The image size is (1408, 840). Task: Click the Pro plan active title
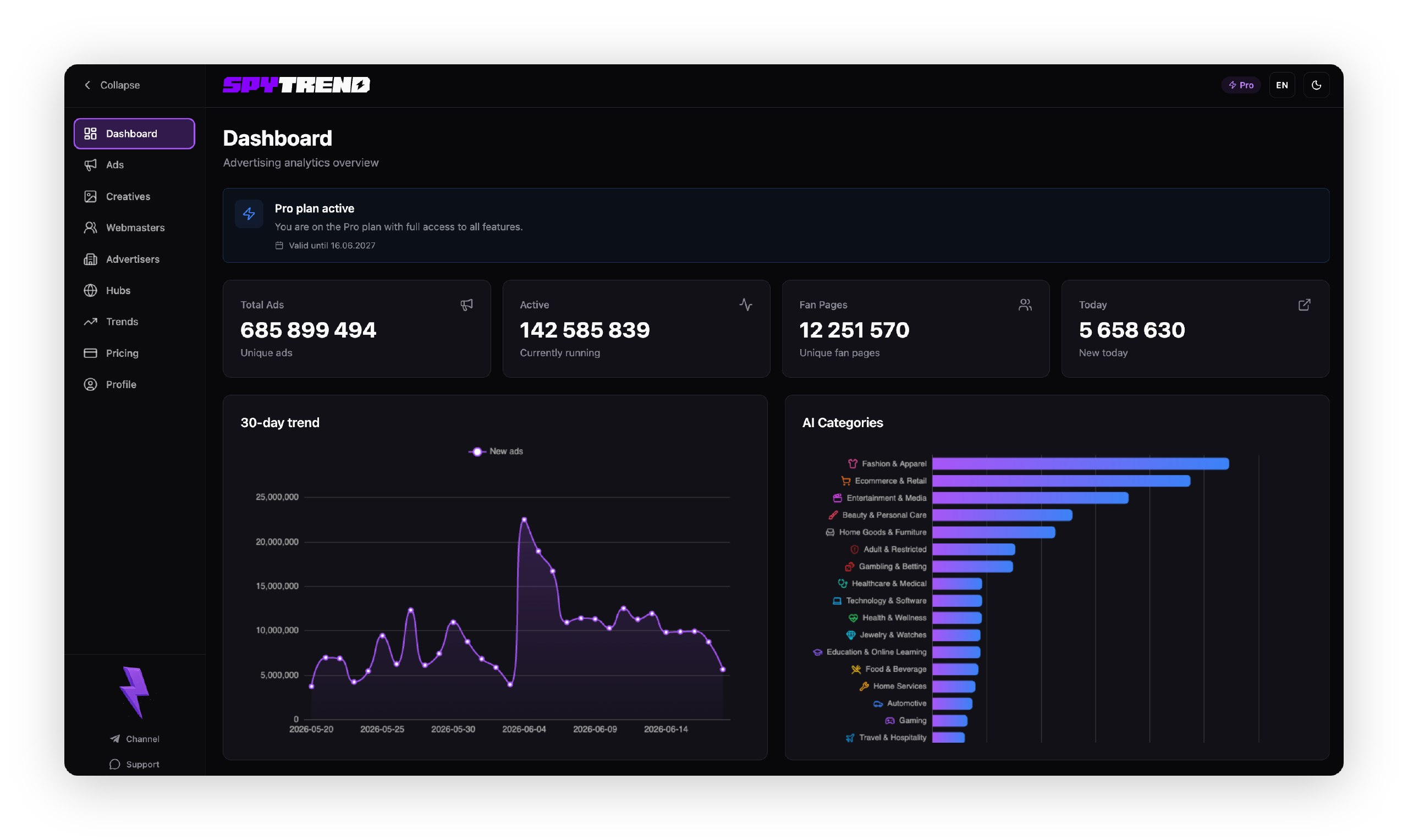click(314, 208)
